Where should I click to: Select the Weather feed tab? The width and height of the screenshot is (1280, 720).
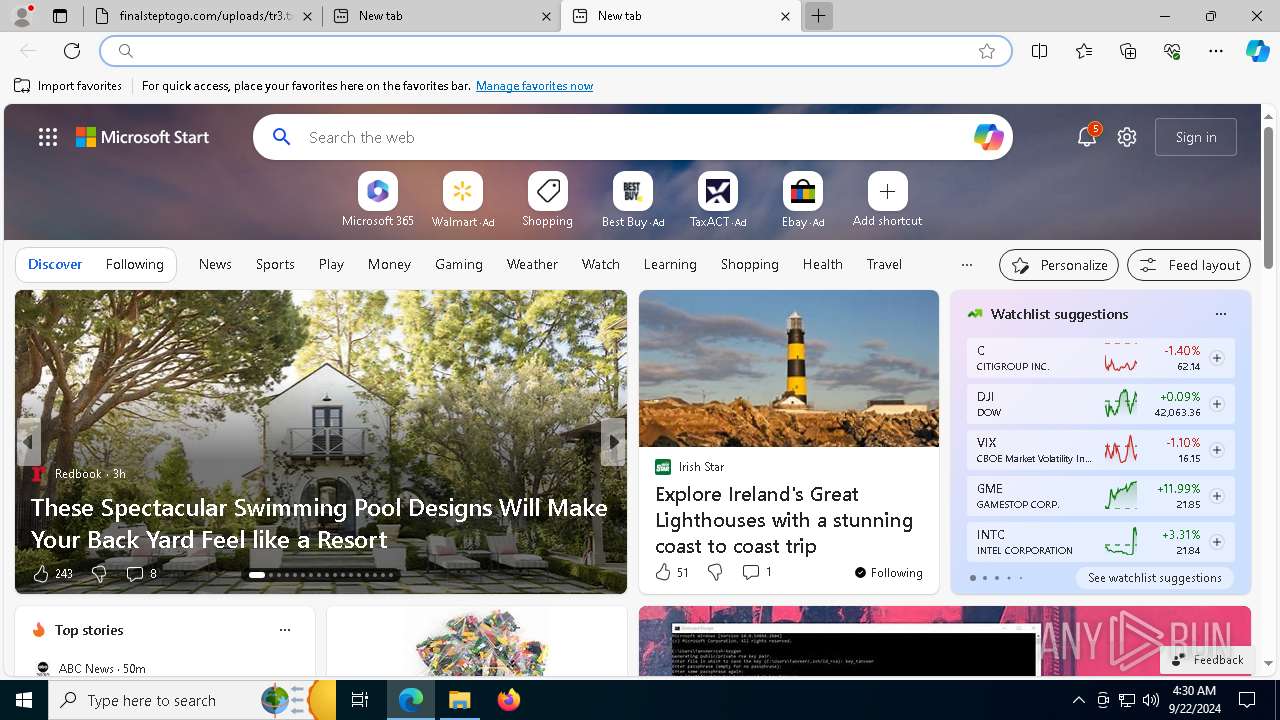[532, 264]
